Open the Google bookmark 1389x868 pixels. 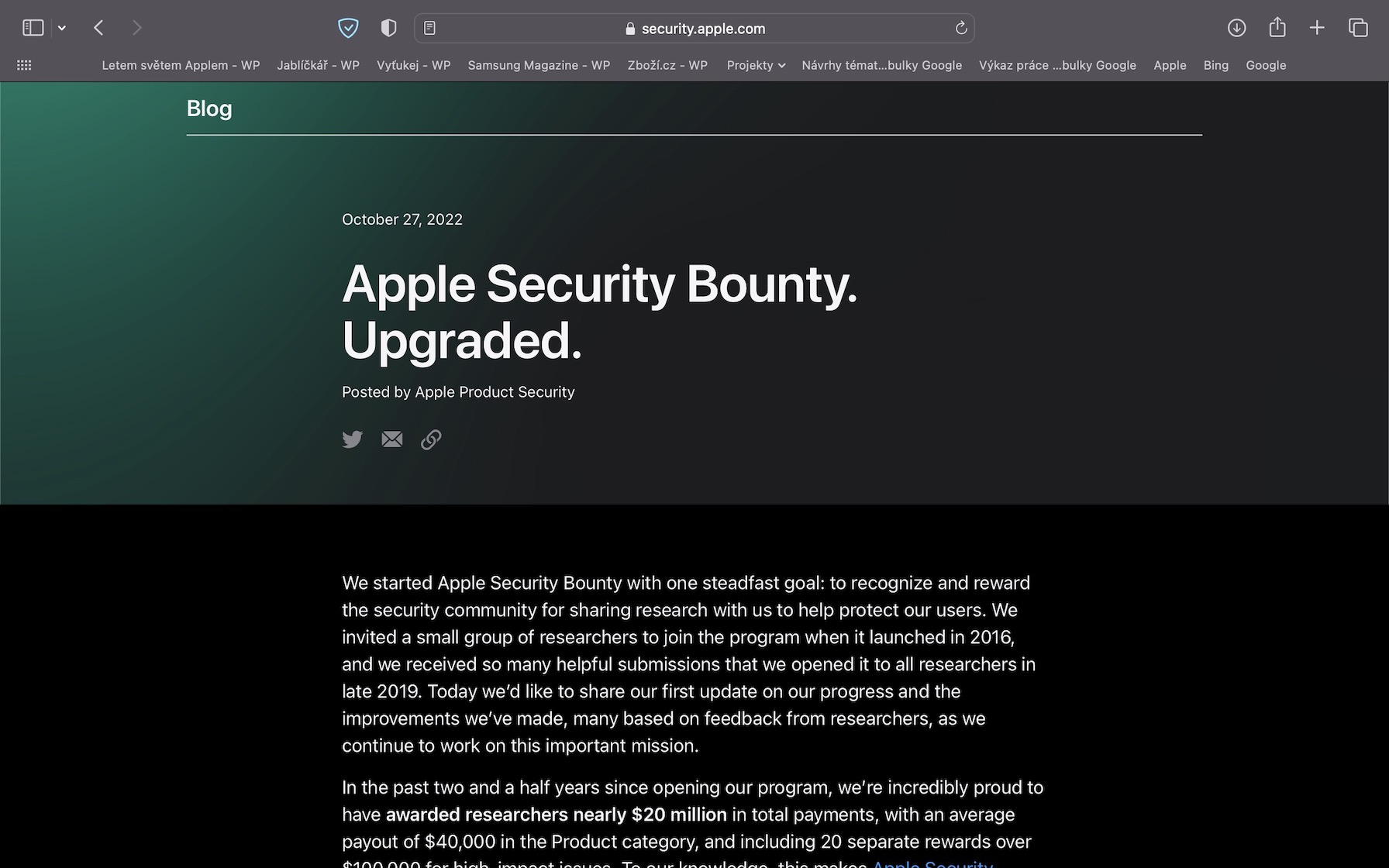tap(1266, 65)
